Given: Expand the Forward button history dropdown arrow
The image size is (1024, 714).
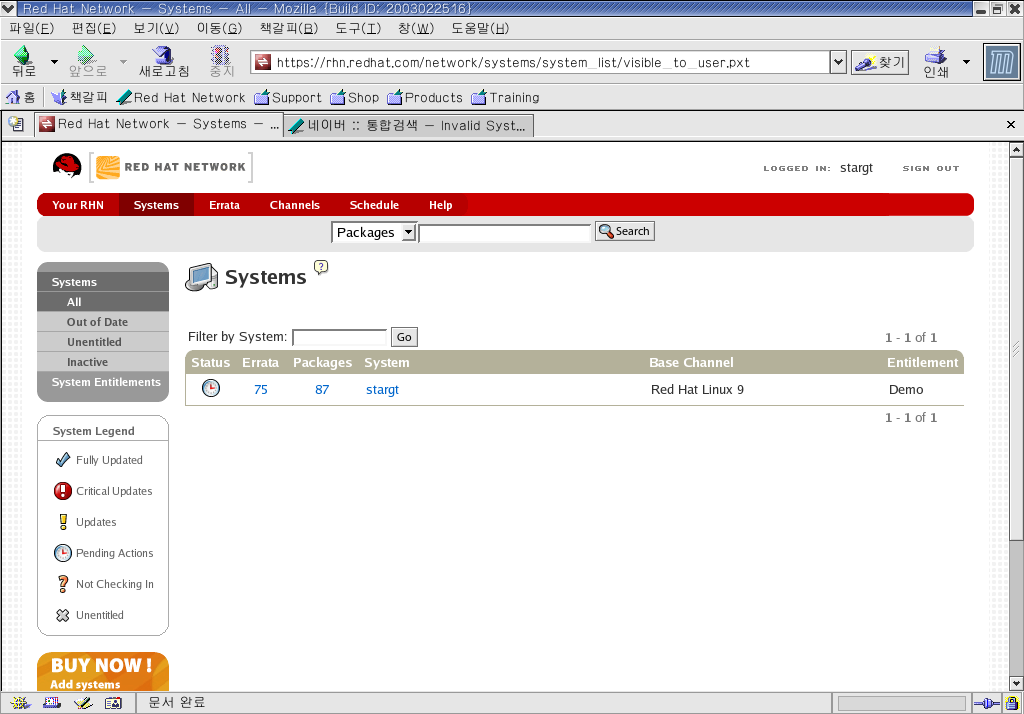Looking at the screenshot, I should coord(123,62).
